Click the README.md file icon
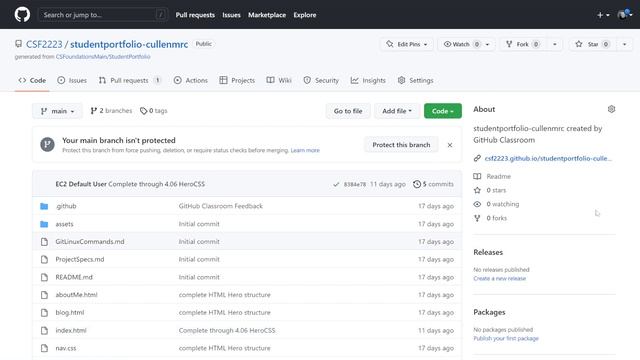This screenshot has height=360, width=640. point(44,277)
